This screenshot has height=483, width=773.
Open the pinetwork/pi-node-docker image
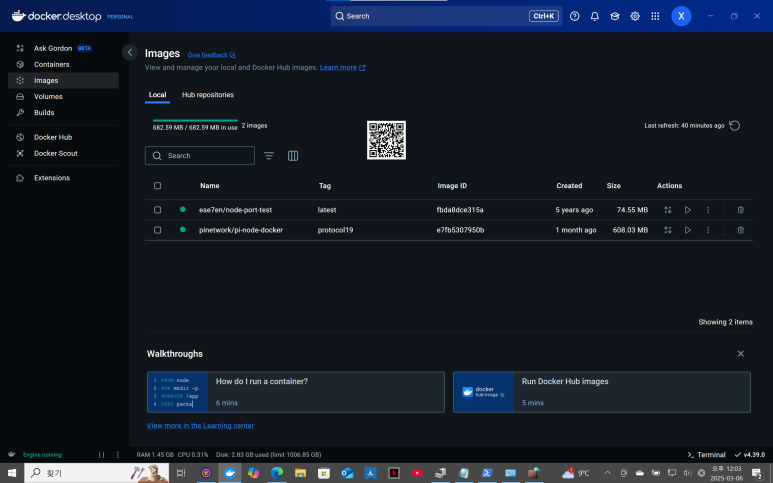click(x=241, y=230)
